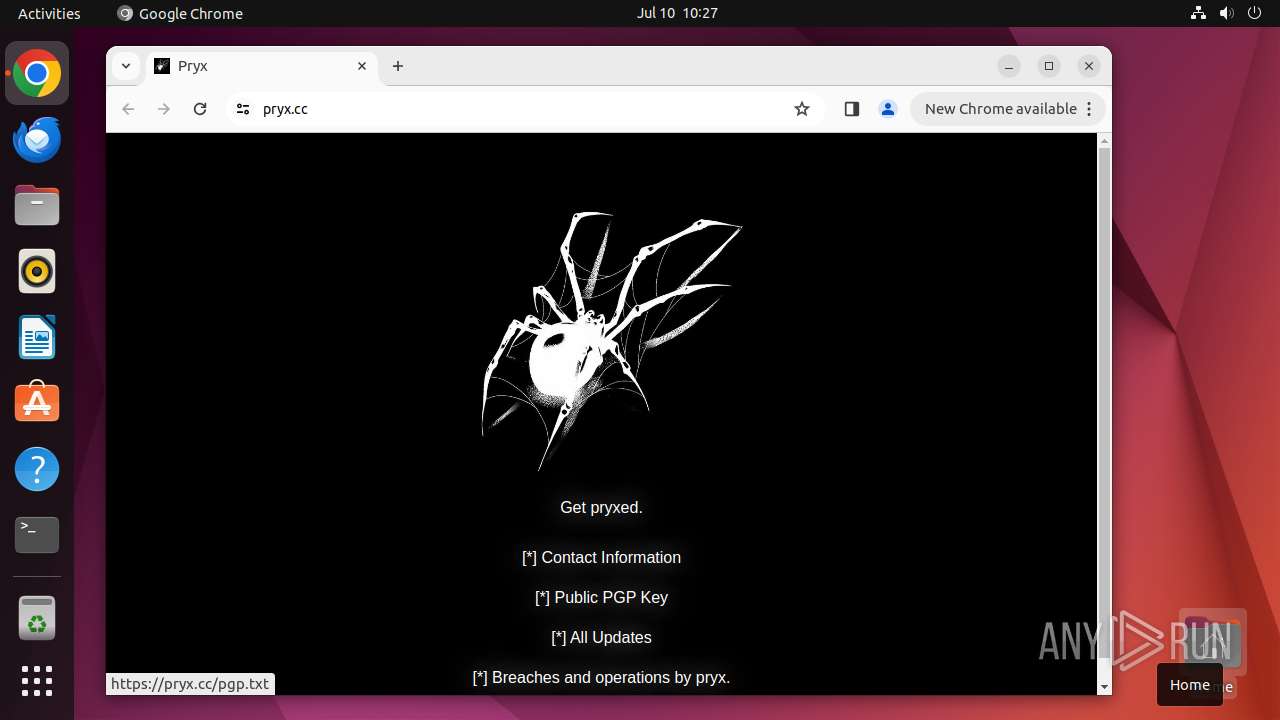Click the page scrollbar down arrow
The height and width of the screenshot is (720, 1280).
[1104, 687]
